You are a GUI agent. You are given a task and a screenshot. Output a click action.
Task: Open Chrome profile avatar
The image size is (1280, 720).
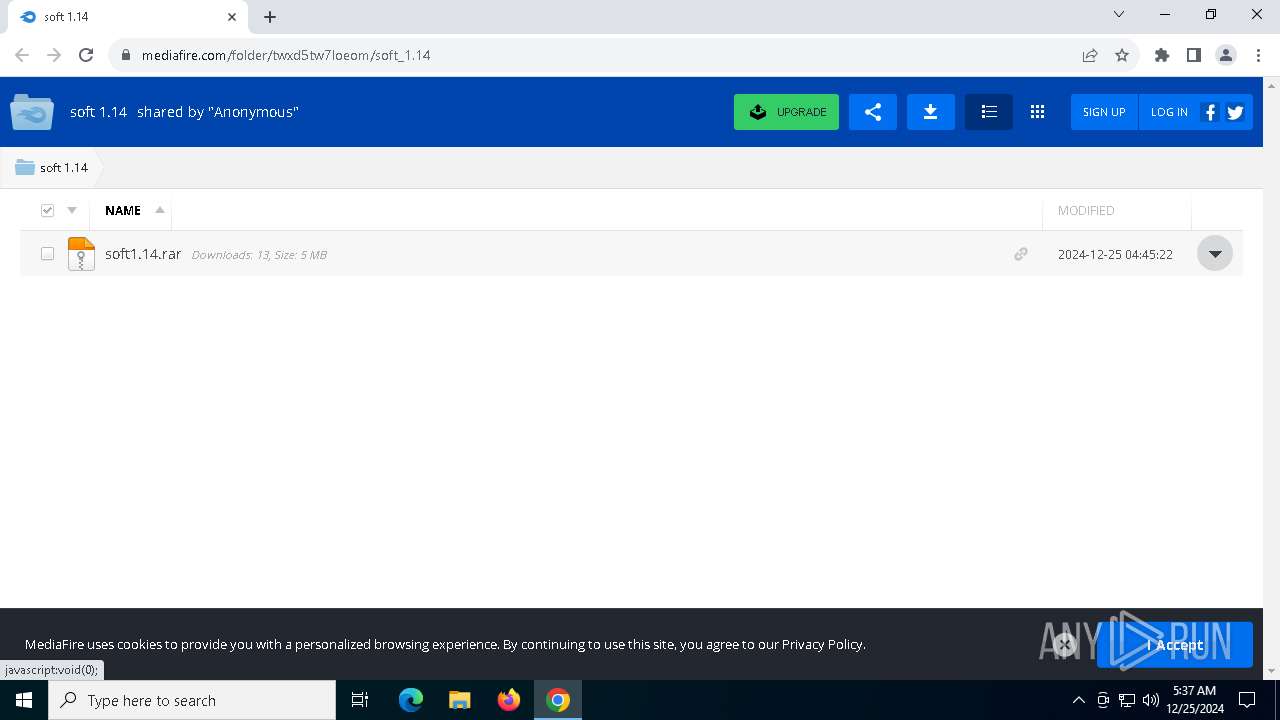click(x=1226, y=55)
